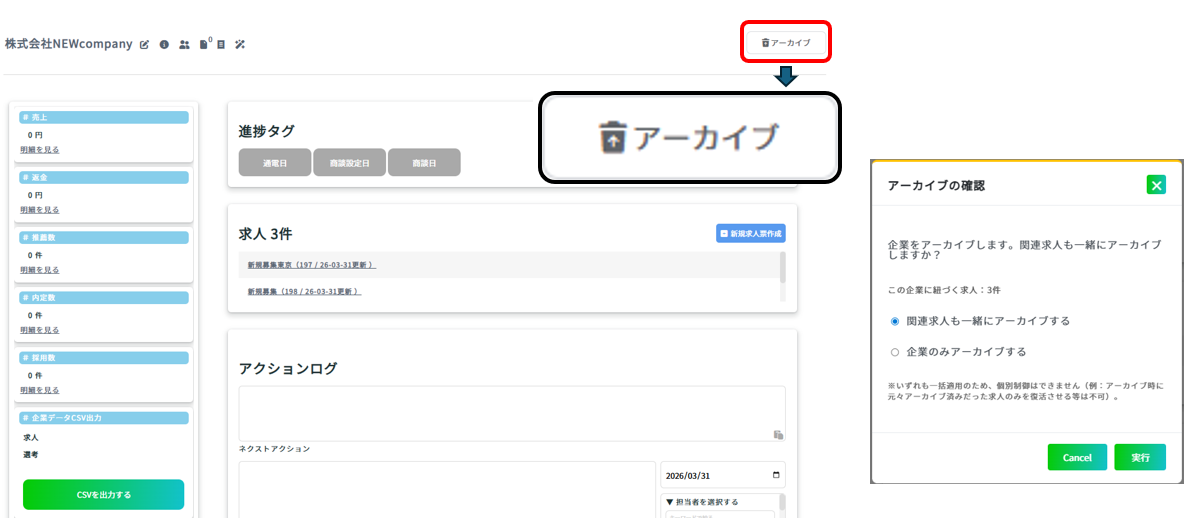The width and height of the screenshot is (1190, 525).
Task: Click the 通電日 progress tag
Action: point(274,163)
